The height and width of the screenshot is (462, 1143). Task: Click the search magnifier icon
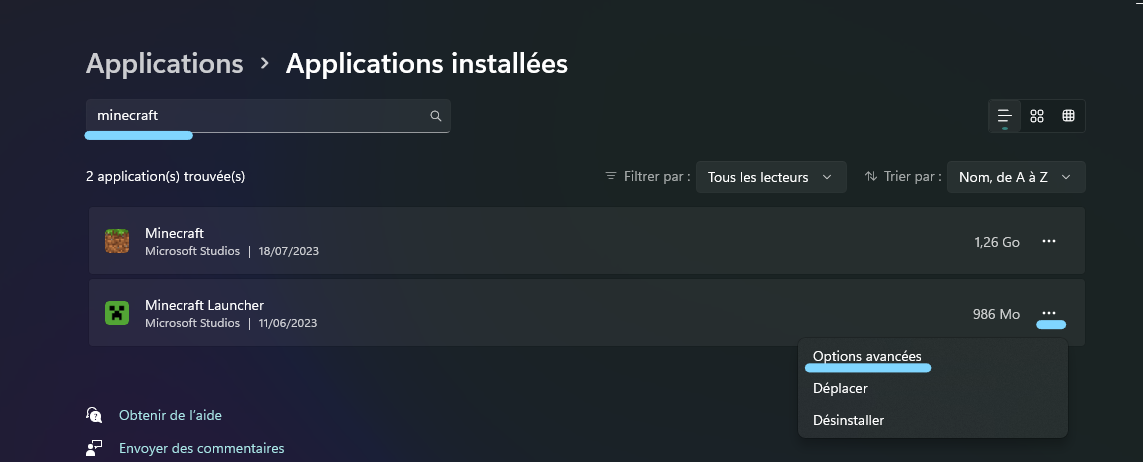435,116
